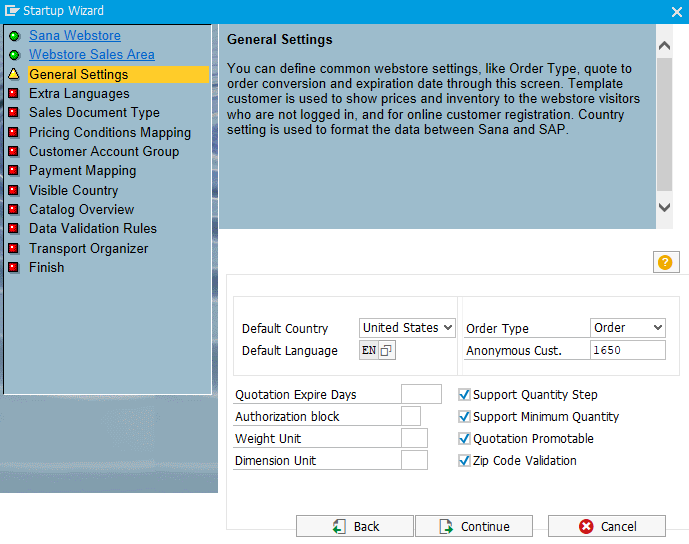689x544 pixels.
Task: Click the green status icon beside Webstore Sales Area
Action: [14, 55]
